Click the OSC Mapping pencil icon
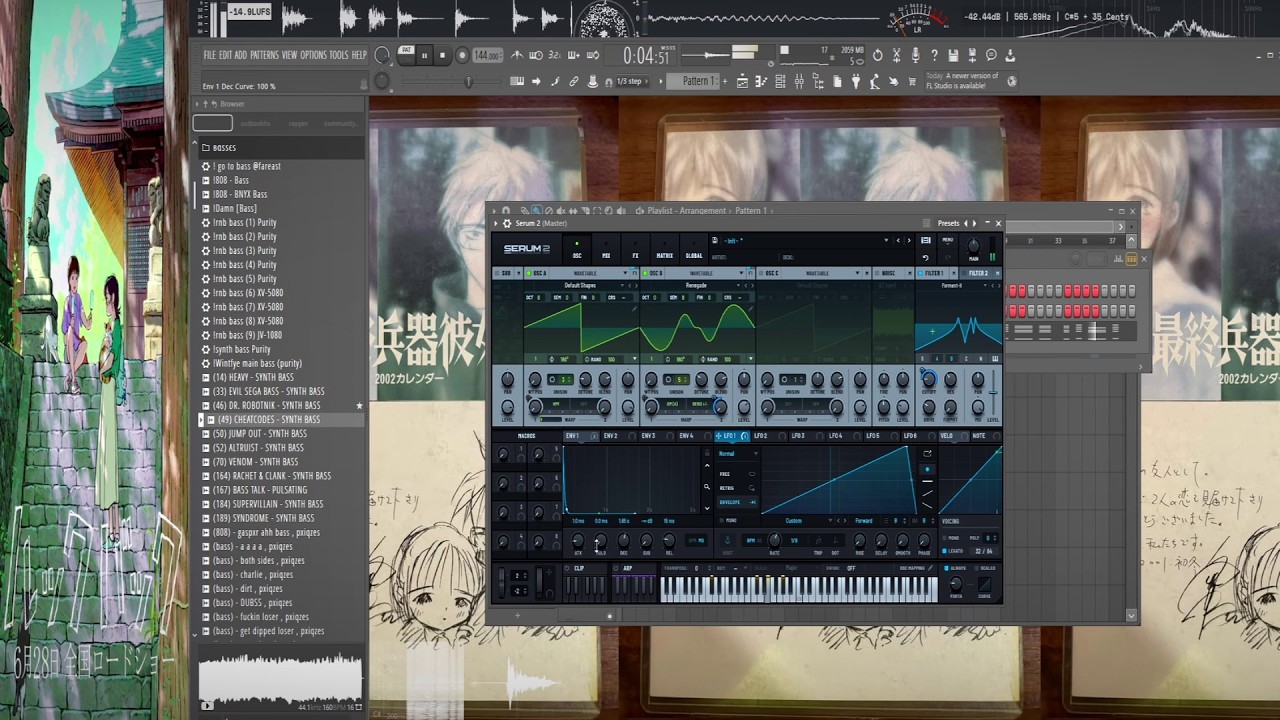Viewport: 1280px width, 720px height. (931, 568)
